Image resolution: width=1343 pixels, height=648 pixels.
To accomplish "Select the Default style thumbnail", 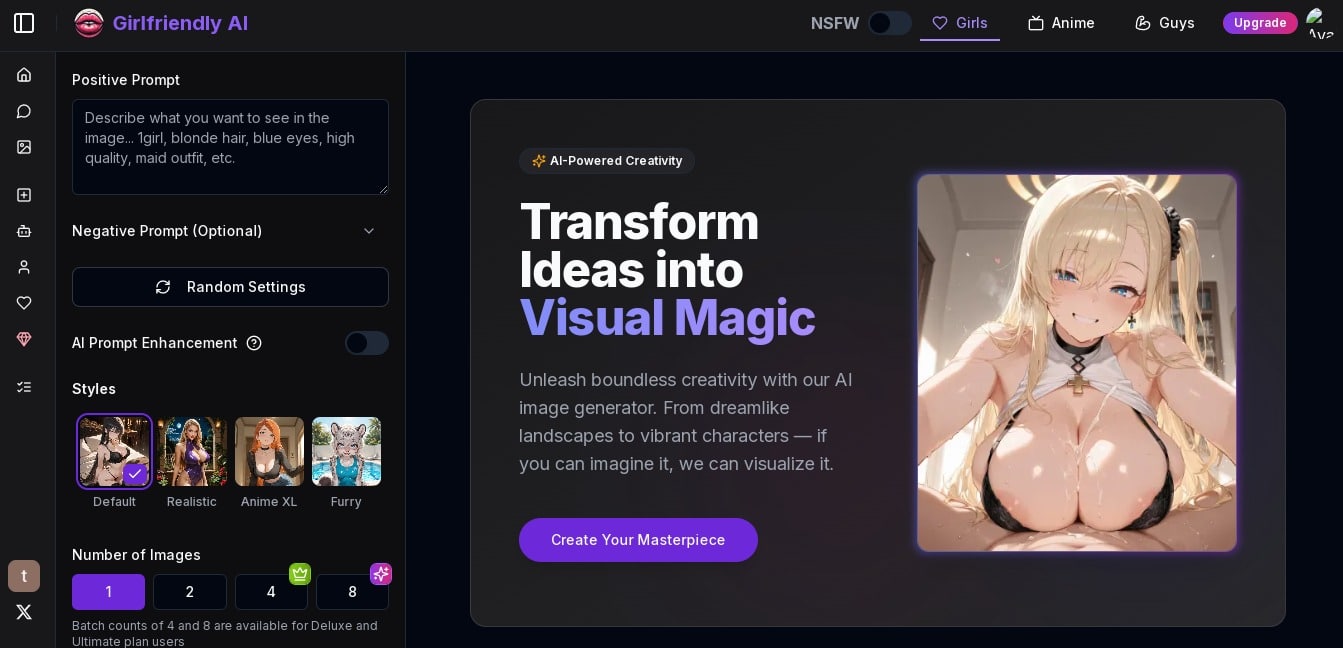I will coord(114,451).
